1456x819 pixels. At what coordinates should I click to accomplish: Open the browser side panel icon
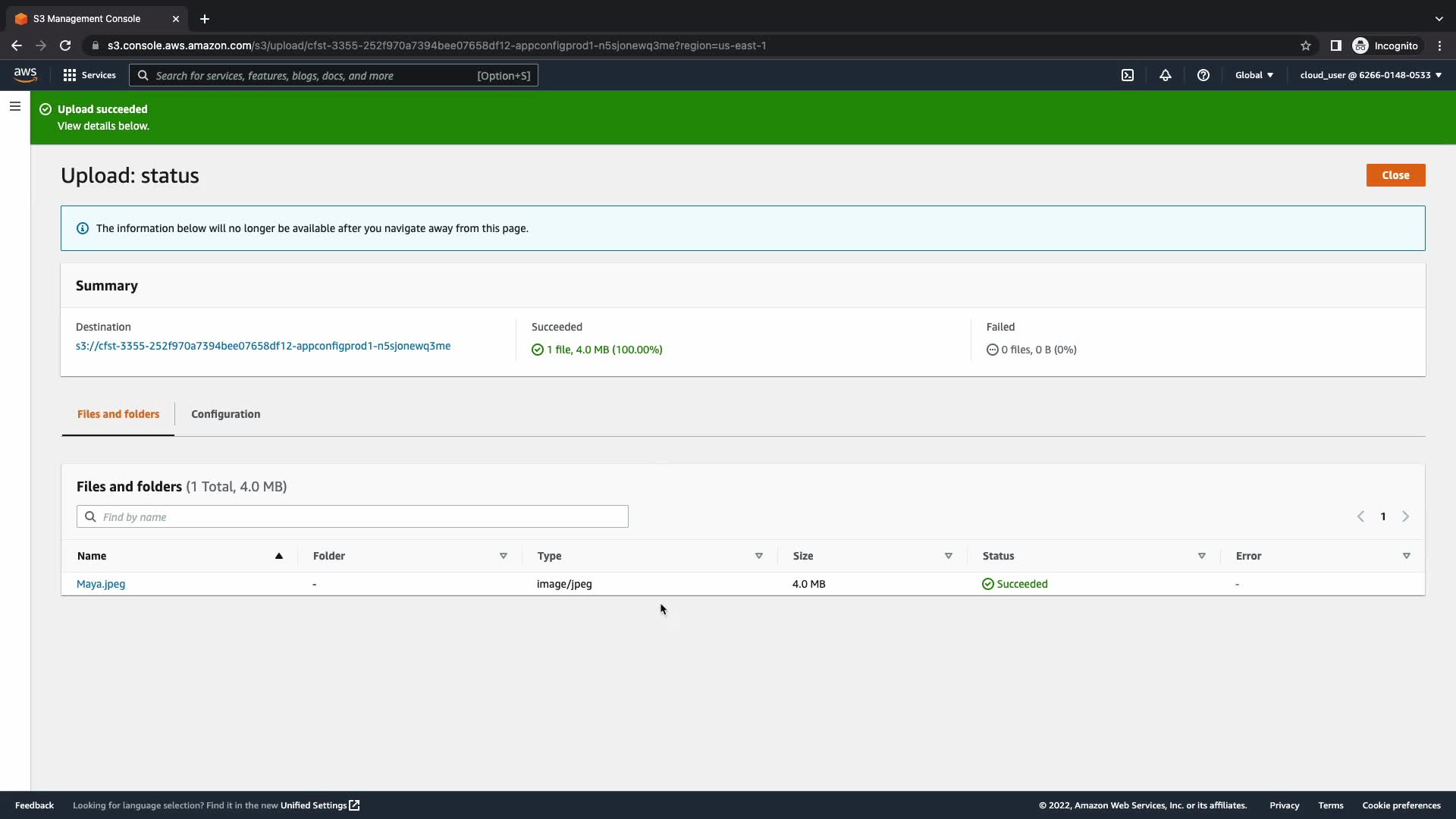click(1336, 45)
